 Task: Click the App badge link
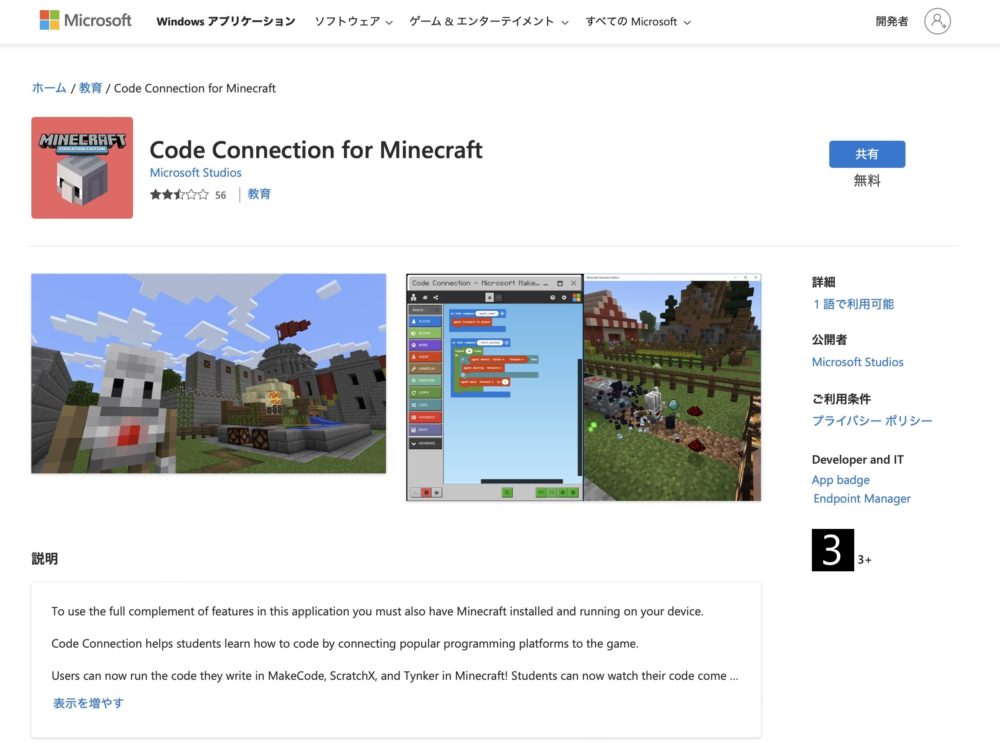pos(841,480)
